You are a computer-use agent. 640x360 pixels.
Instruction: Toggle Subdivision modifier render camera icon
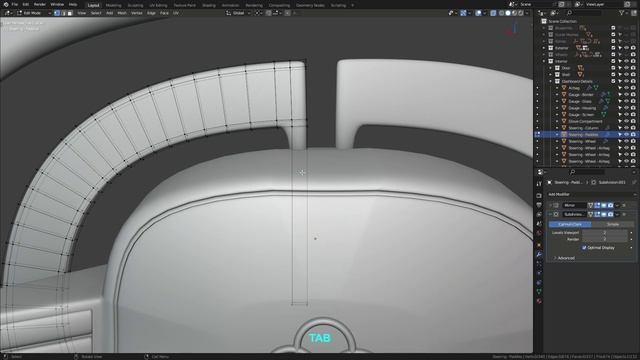point(610,214)
